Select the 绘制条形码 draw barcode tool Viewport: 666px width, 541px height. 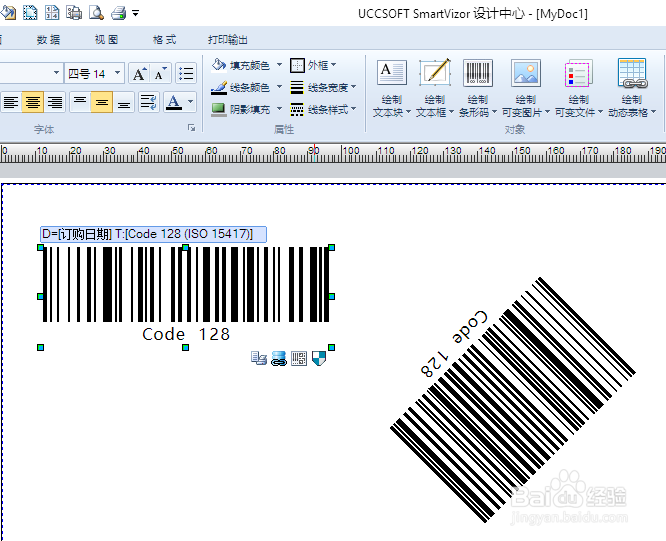click(x=478, y=88)
